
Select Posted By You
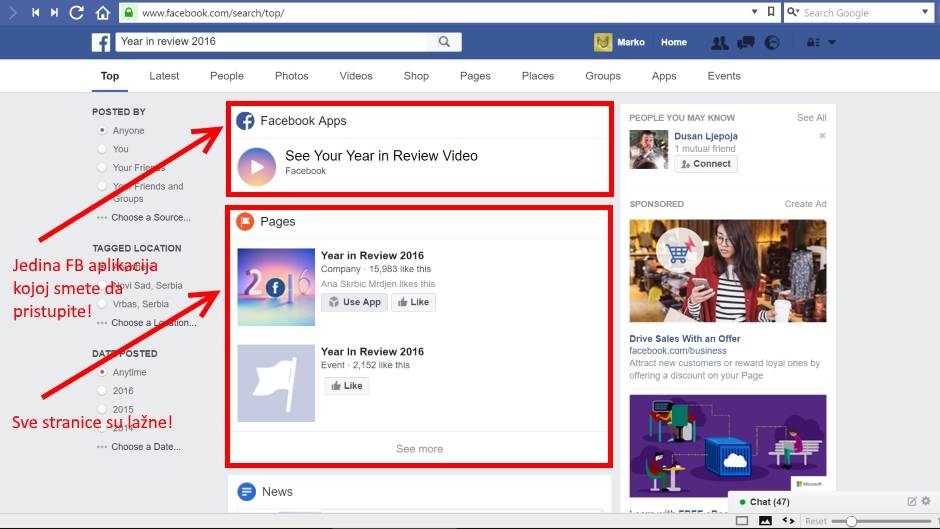click(103, 149)
